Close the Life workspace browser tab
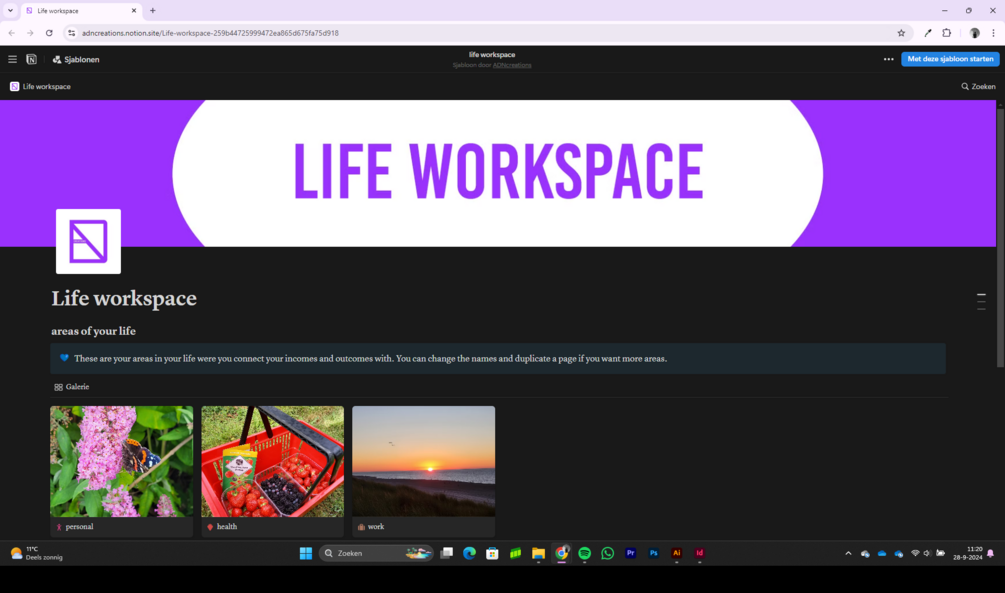The image size is (1005, 593). 134,10
